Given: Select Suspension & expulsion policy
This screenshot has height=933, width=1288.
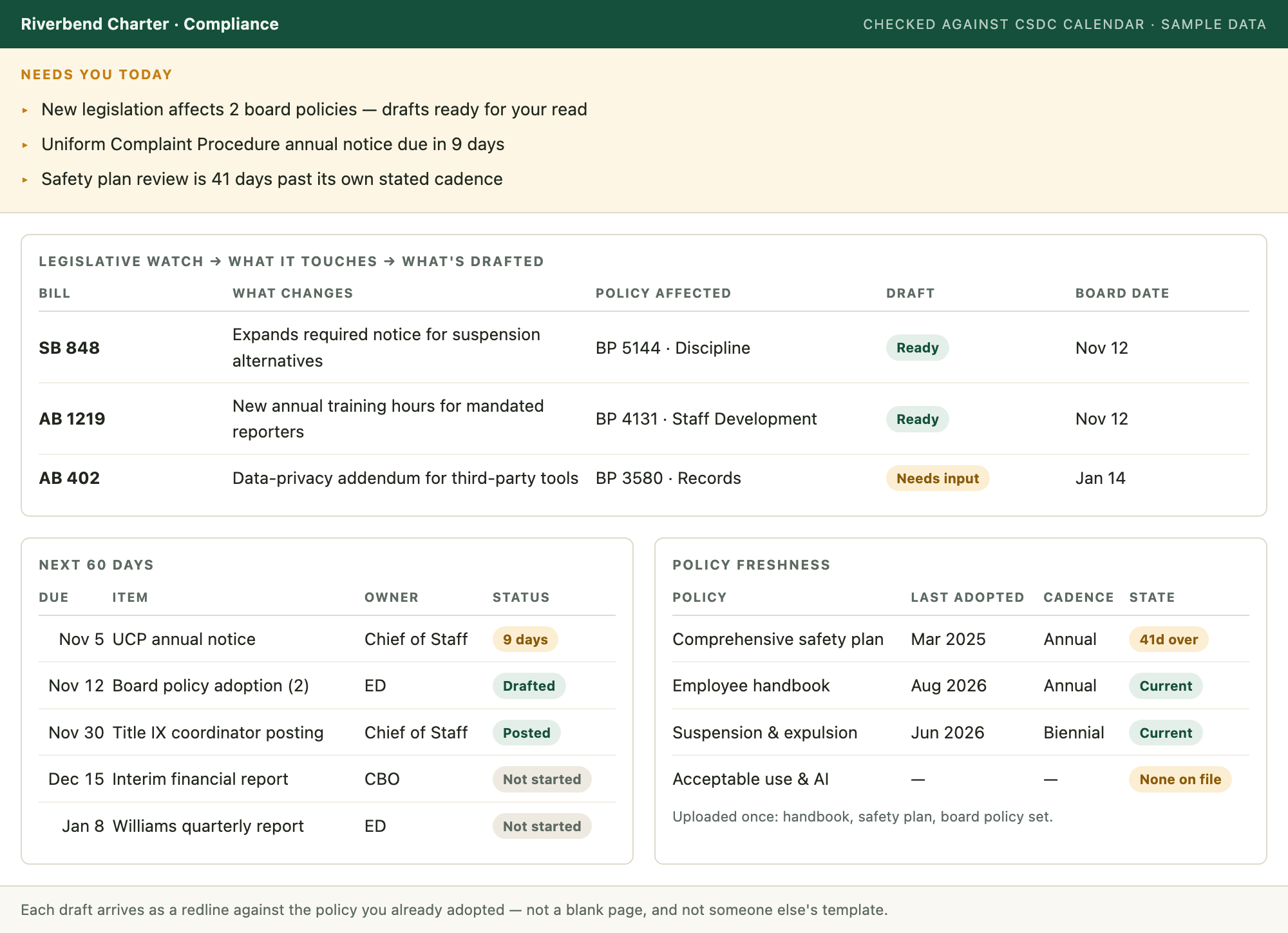Looking at the screenshot, I should pos(765,733).
